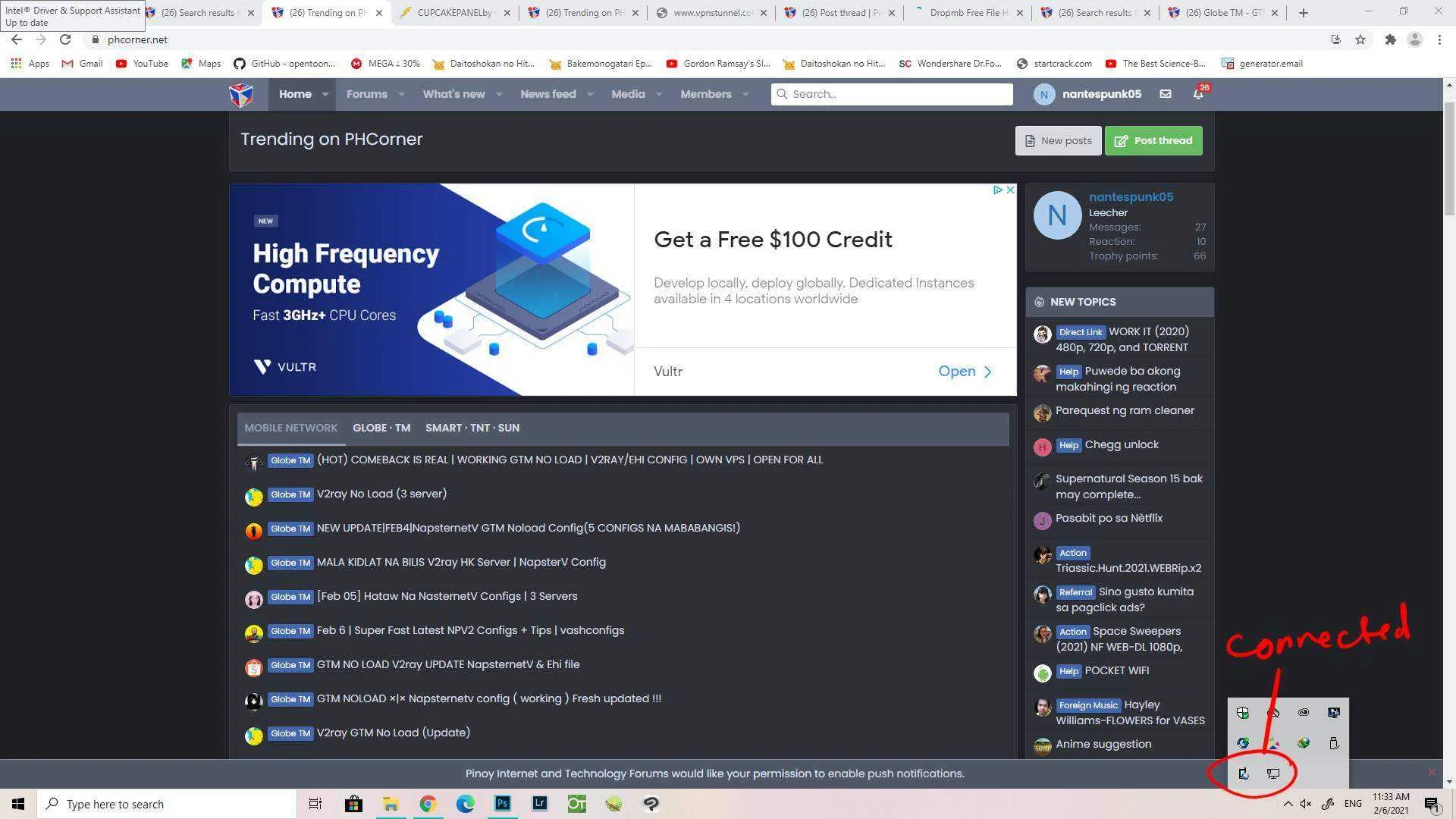This screenshot has height=819, width=1456.
Task: Close the Vultr ad with the X icon
Action: (1010, 190)
